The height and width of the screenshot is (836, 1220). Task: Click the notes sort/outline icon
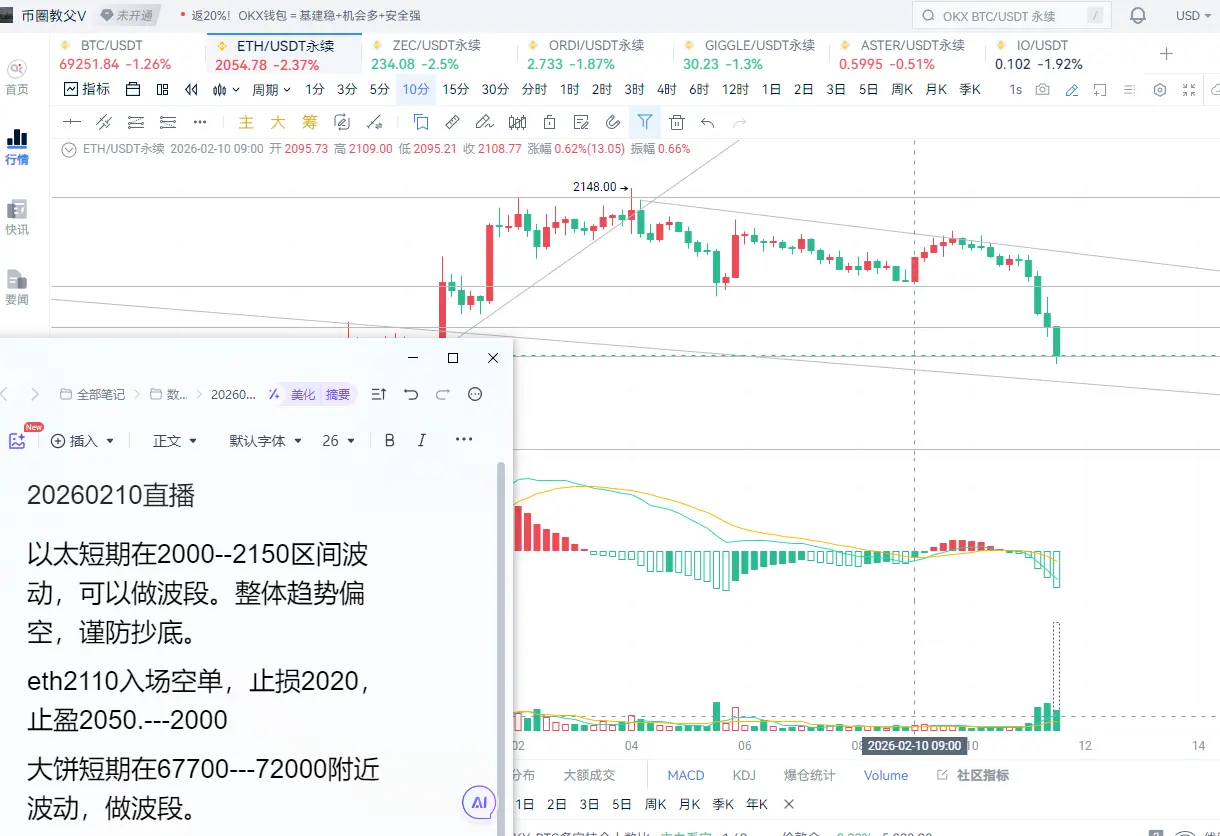(x=378, y=395)
